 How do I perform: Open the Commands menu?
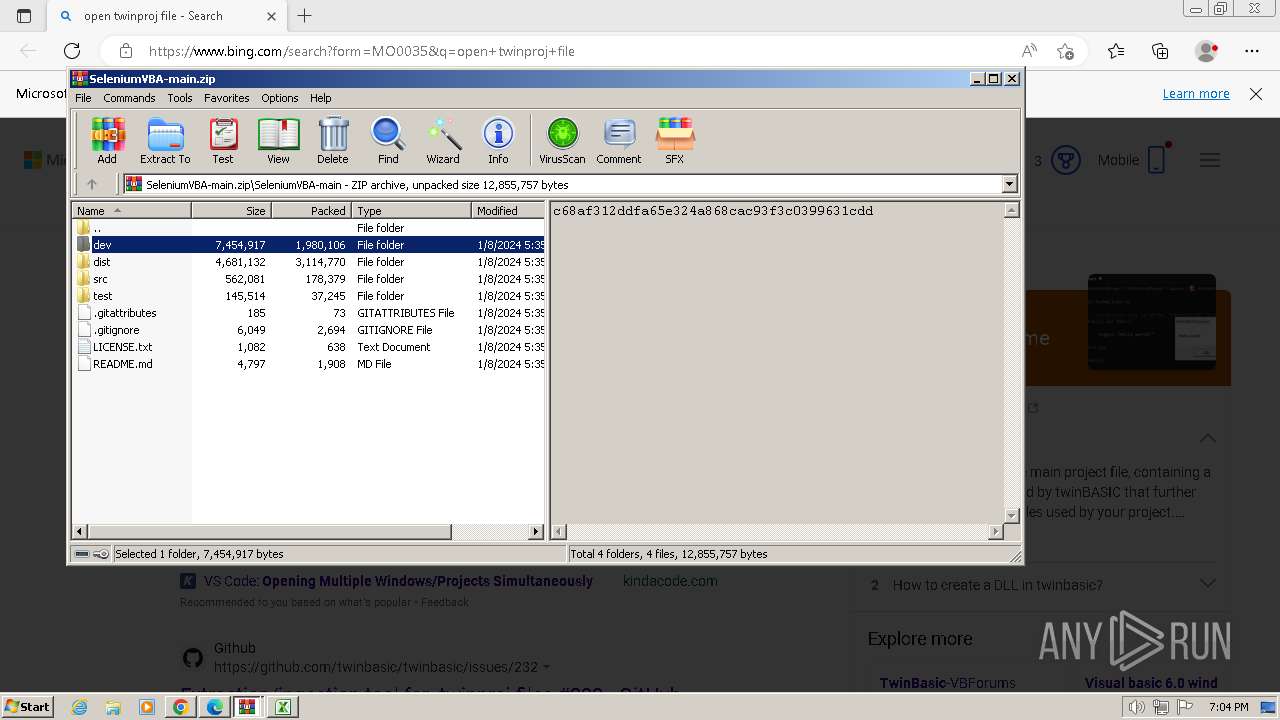pyautogui.click(x=129, y=98)
